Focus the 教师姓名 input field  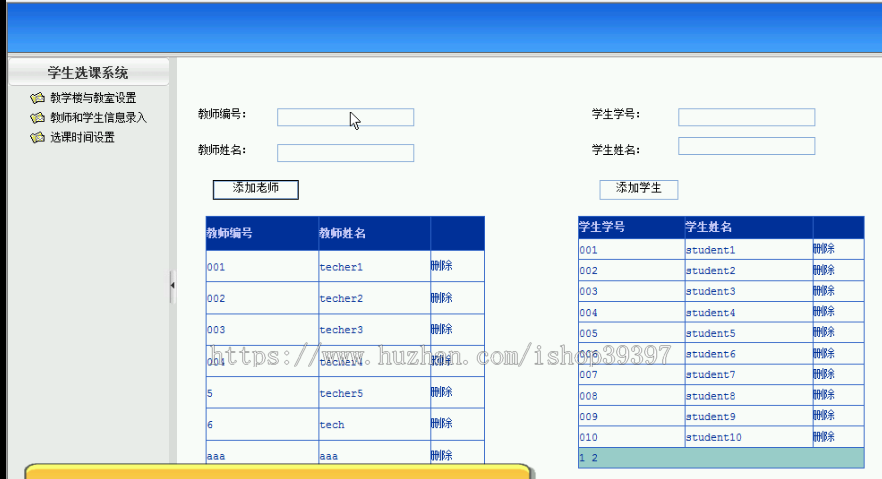(x=345, y=153)
